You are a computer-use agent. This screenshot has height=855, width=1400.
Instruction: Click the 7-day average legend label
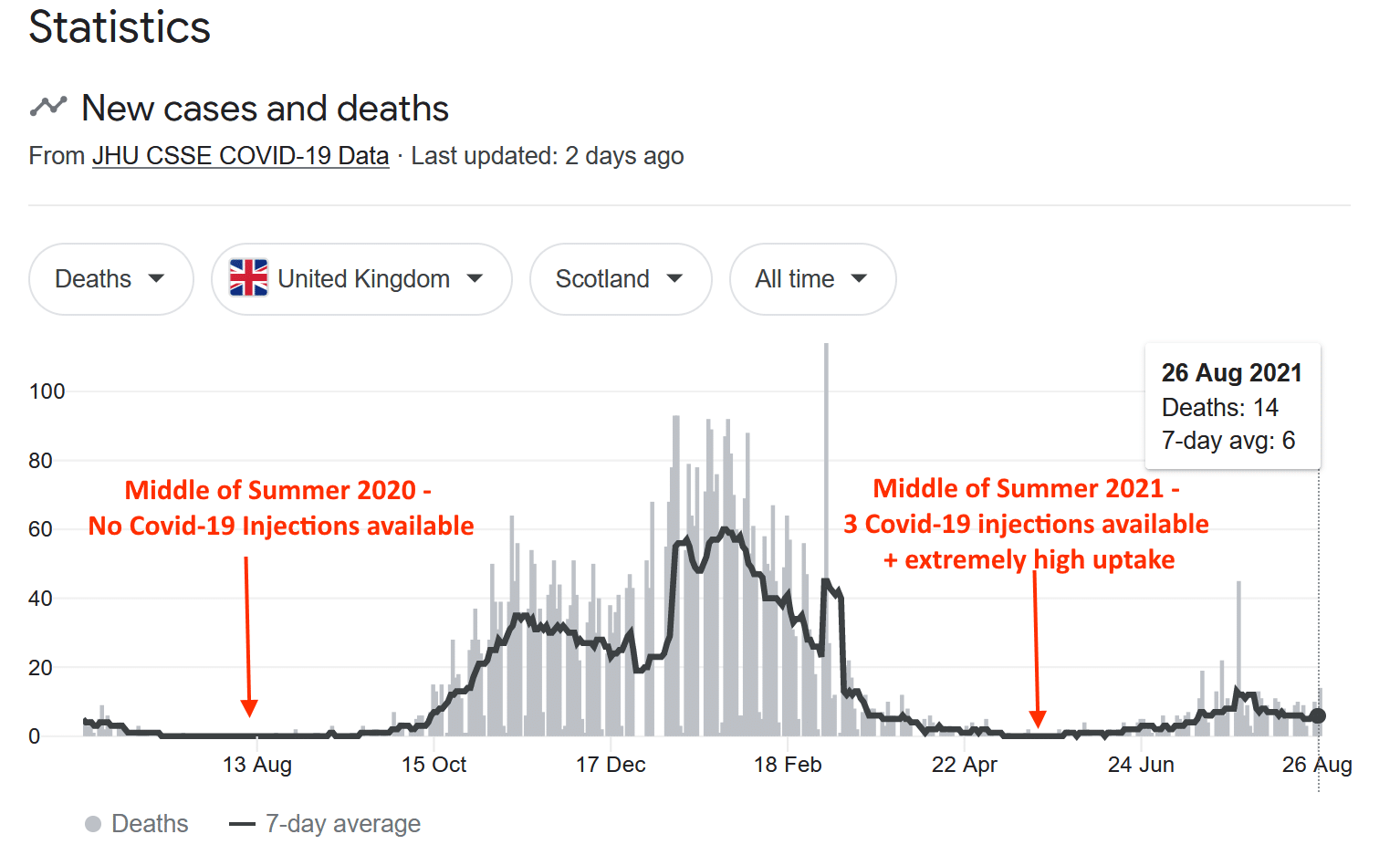(342, 824)
